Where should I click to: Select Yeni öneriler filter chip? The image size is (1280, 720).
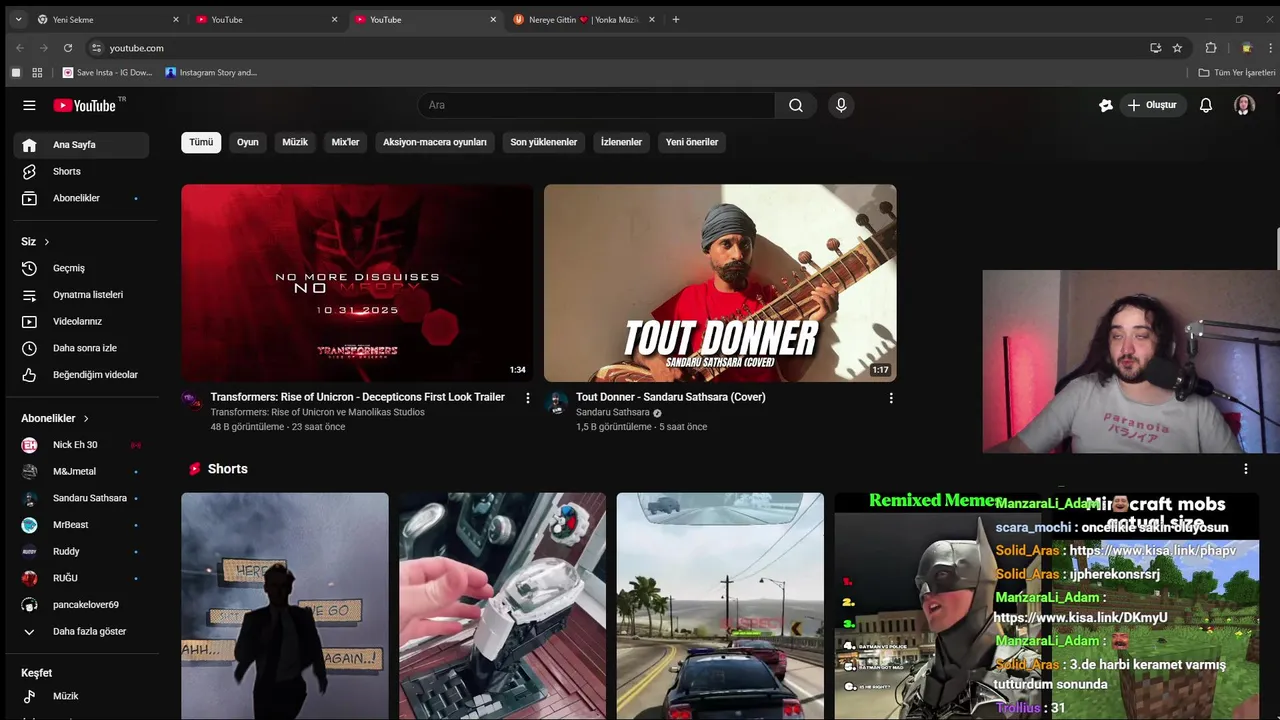pos(692,142)
